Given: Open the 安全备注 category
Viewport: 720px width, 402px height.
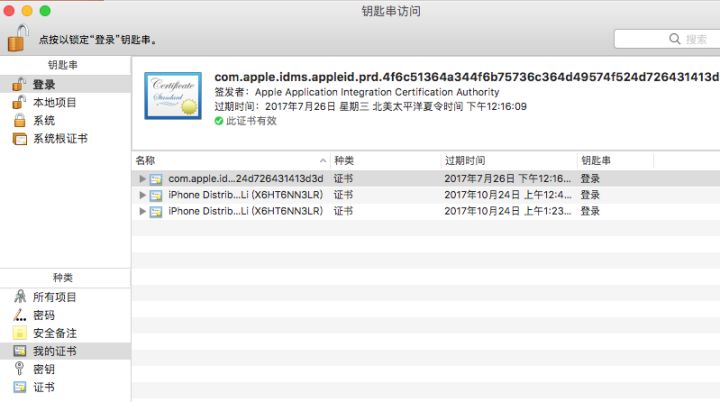Looking at the screenshot, I should pyautogui.click(x=54, y=333).
